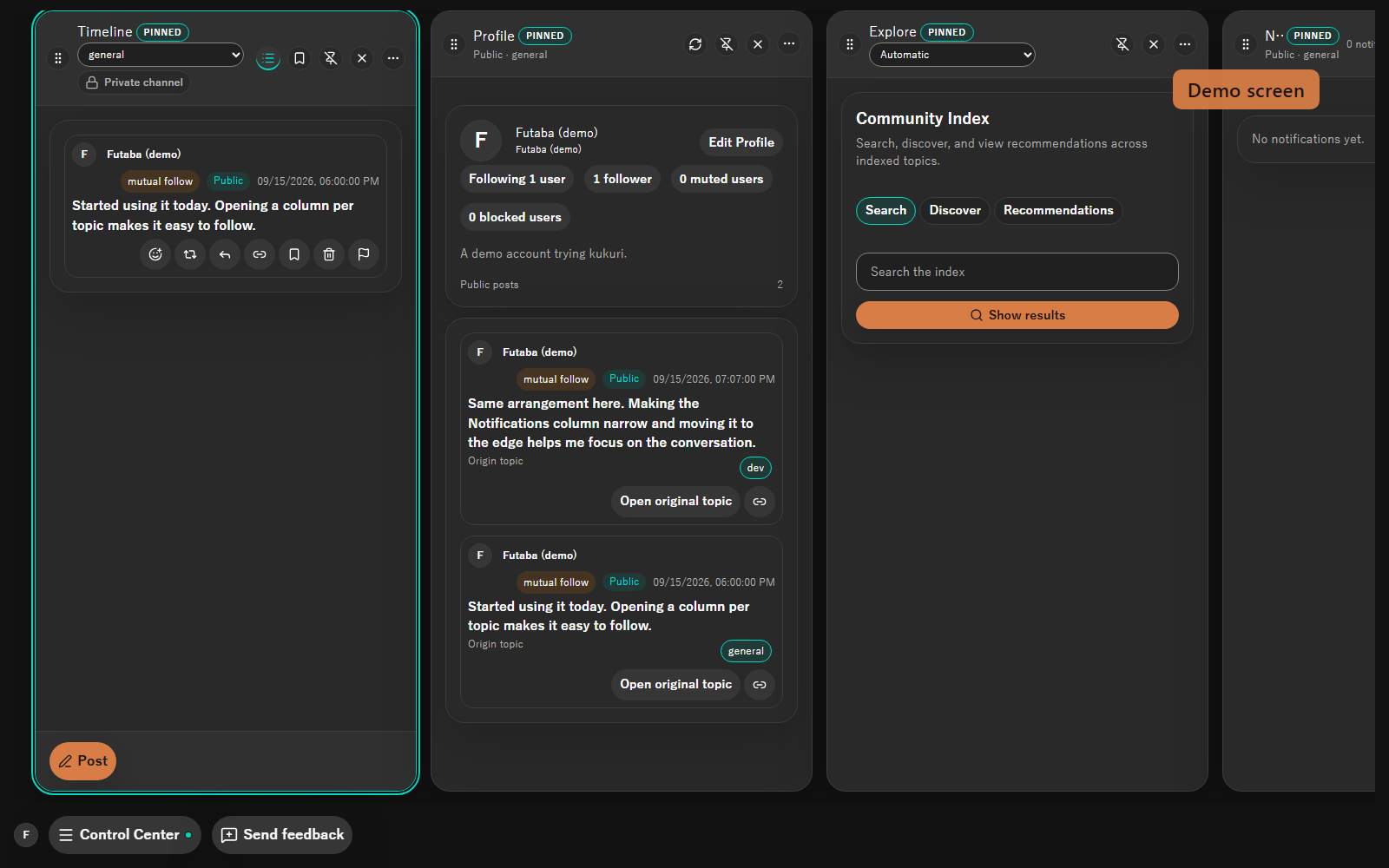Open Explore column more options
The height and width of the screenshot is (868, 1389).
click(x=1185, y=44)
